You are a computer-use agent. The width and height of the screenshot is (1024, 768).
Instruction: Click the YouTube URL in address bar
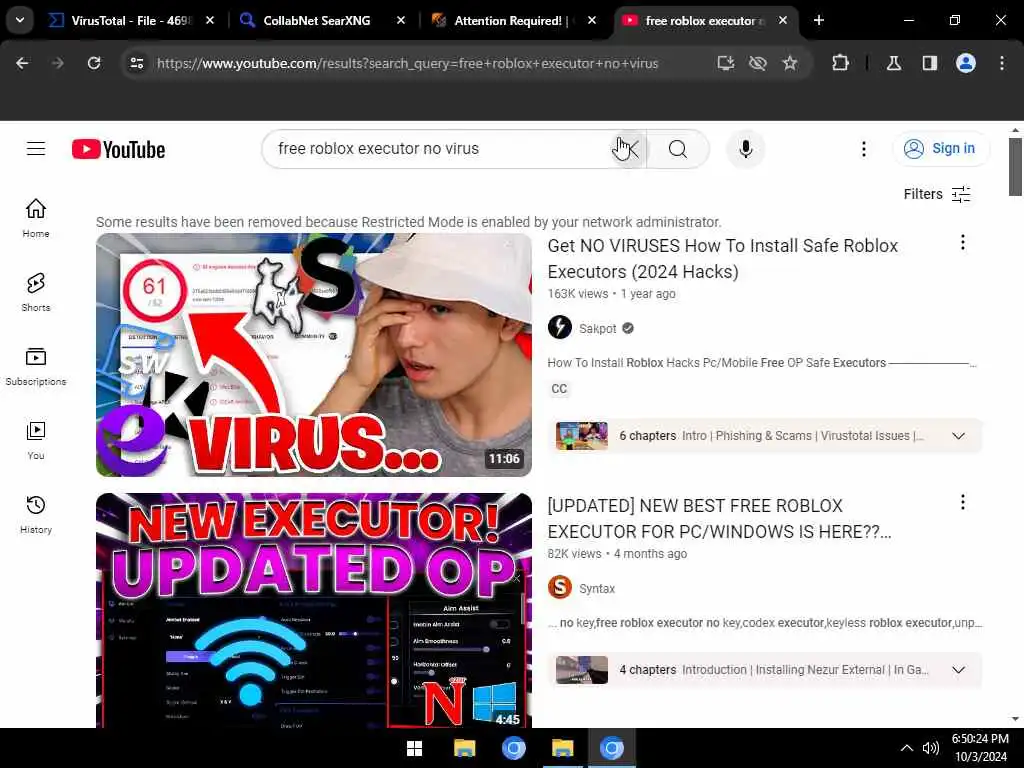pyautogui.click(x=408, y=63)
